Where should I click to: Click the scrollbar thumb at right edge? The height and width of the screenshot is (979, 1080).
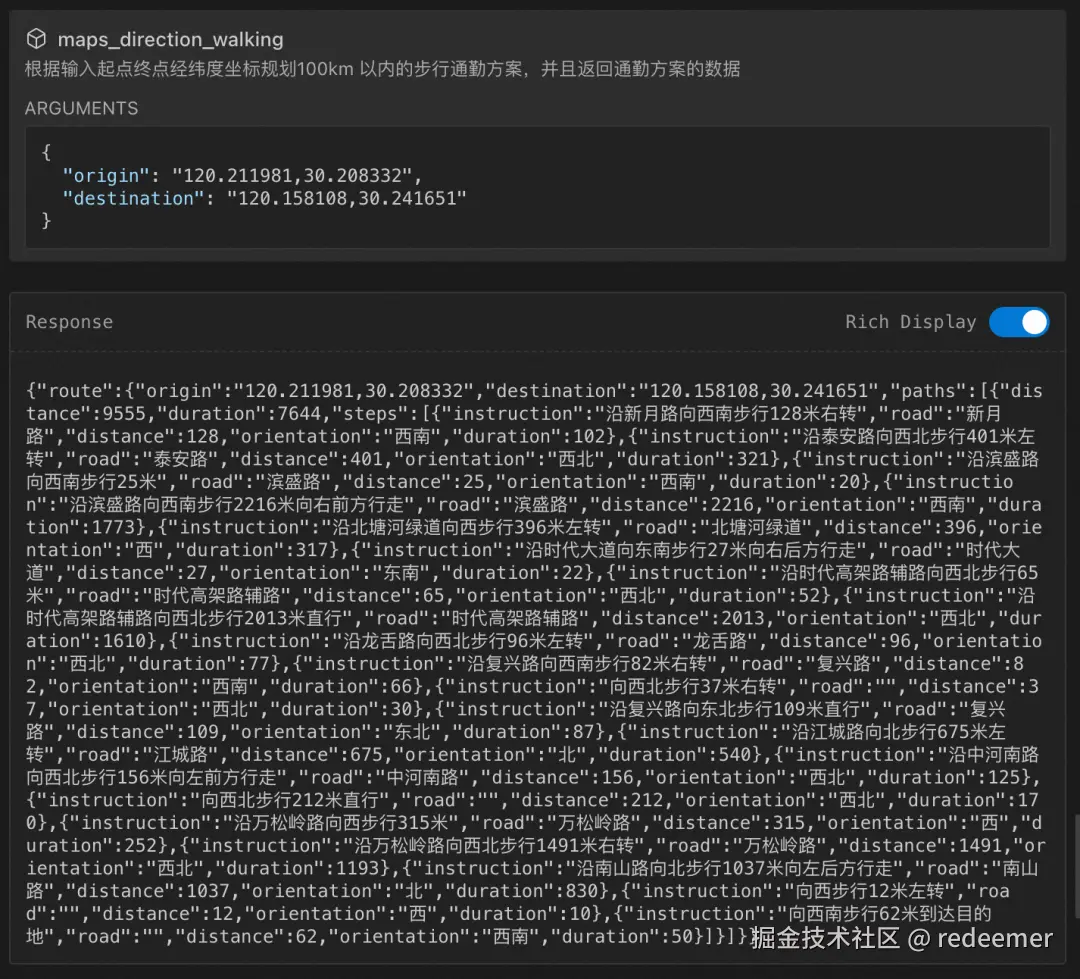click(x=1076, y=867)
